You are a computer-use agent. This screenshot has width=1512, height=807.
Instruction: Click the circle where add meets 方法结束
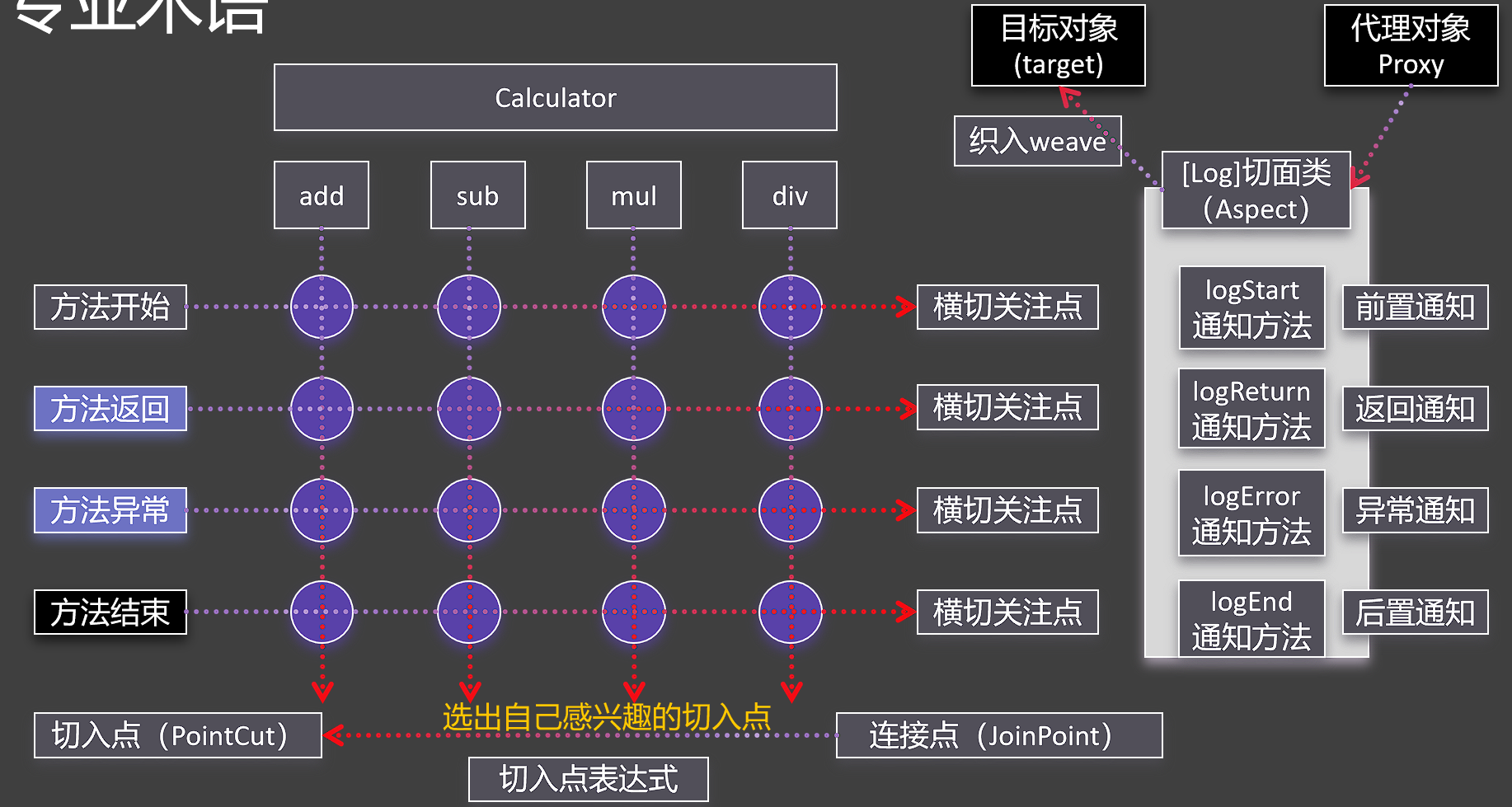(x=322, y=612)
